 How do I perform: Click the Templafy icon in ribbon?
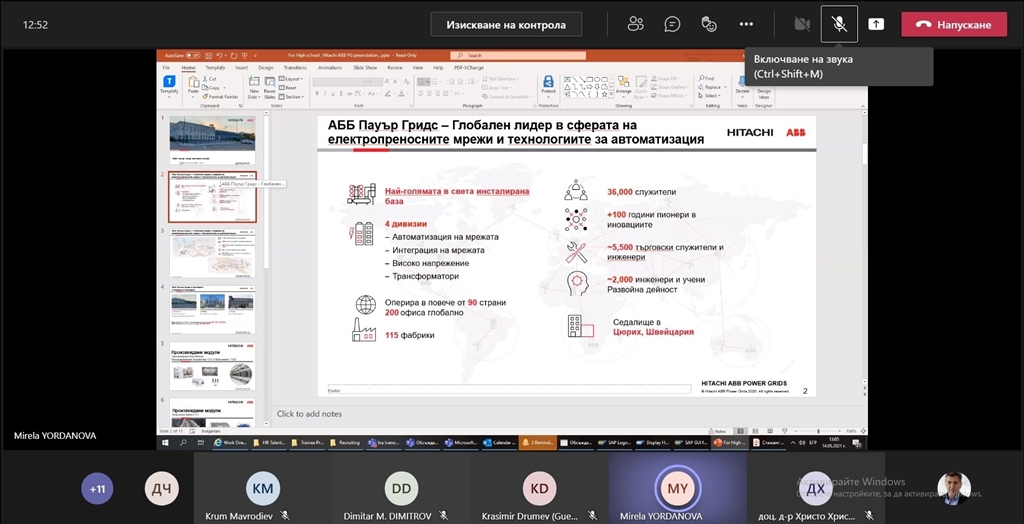169,85
